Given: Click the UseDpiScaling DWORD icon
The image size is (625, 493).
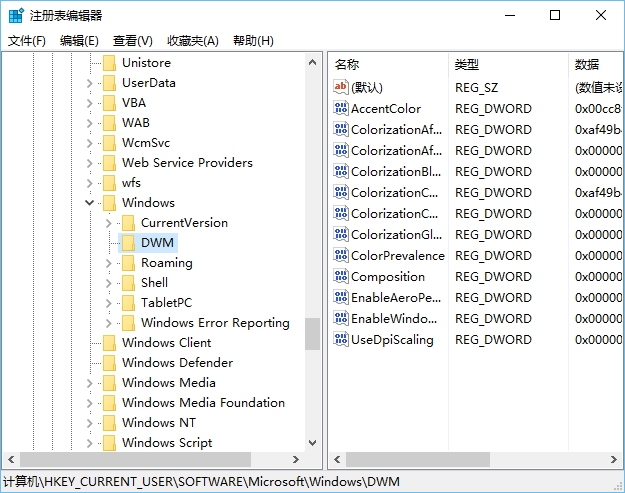Looking at the screenshot, I should pos(341,339).
